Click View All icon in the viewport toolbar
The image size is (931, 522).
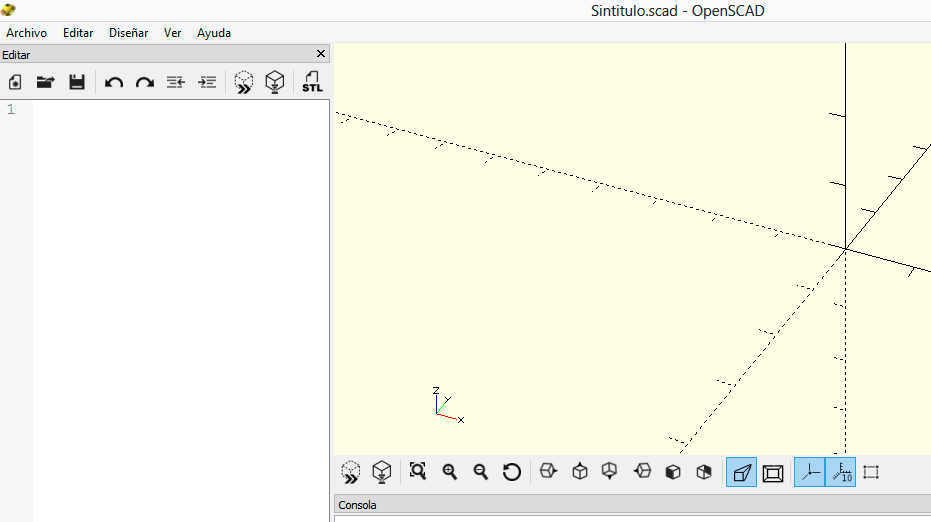[x=418, y=471]
